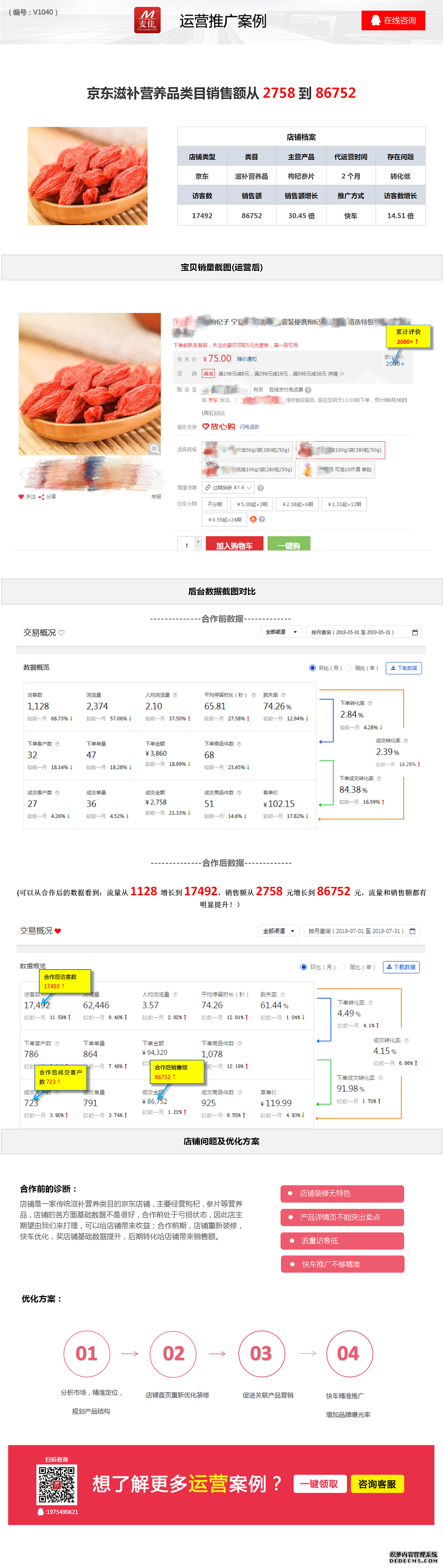Click the 一键领取 button in the footer banner
Screen dimensions: 443x1568
[x=320, y=1484]
